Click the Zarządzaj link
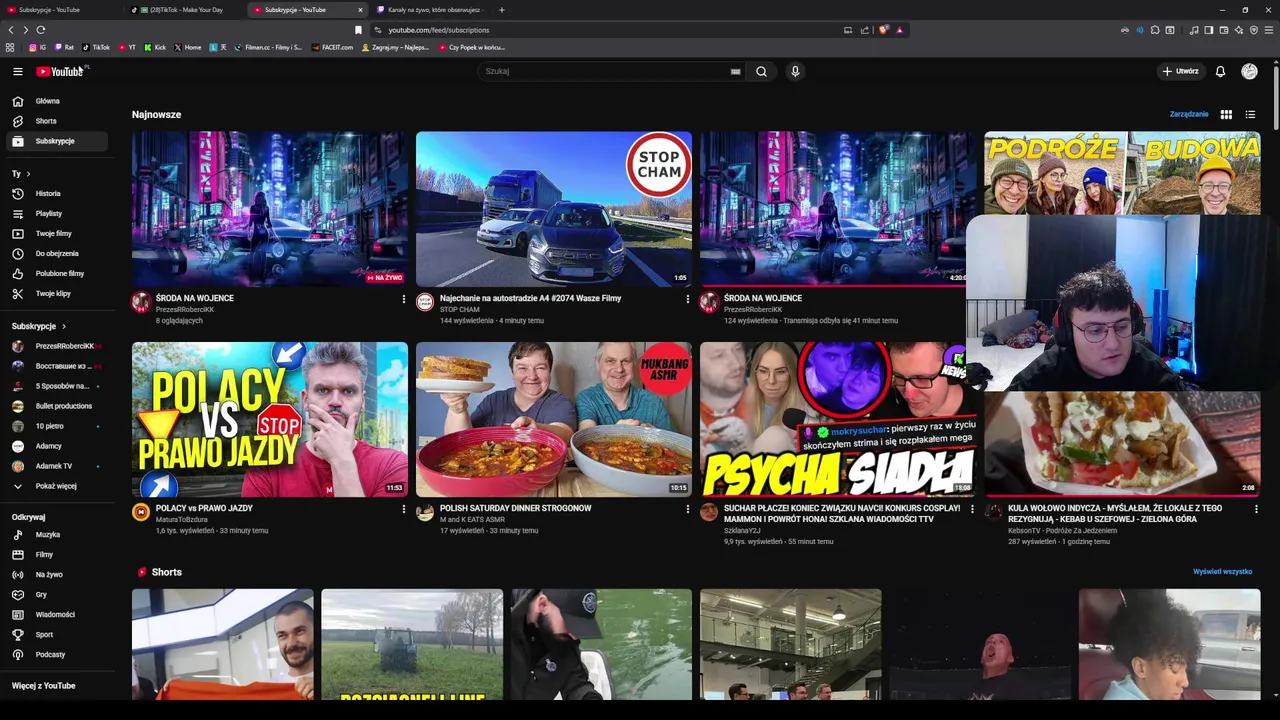Image resolution: width=1280 pixels, height=720 pixels. (x=1189, y=114)
